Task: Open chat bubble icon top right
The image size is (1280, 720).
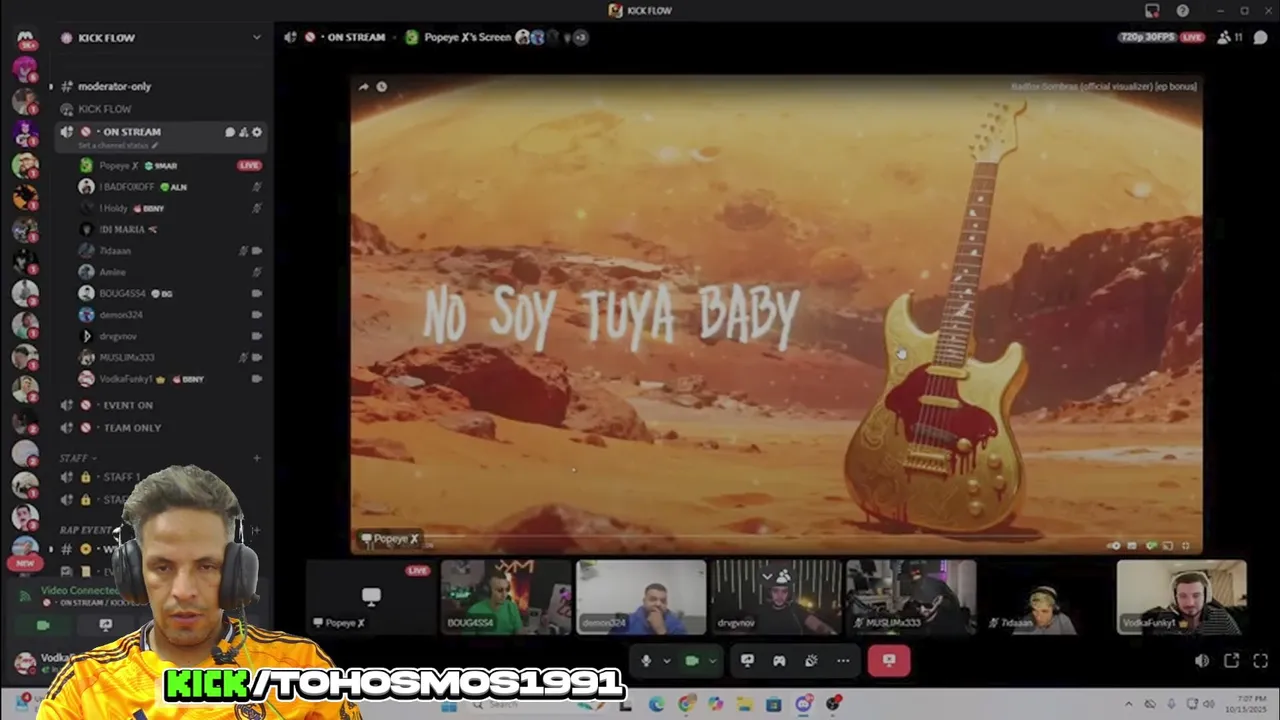Action: click(1260, 37)
